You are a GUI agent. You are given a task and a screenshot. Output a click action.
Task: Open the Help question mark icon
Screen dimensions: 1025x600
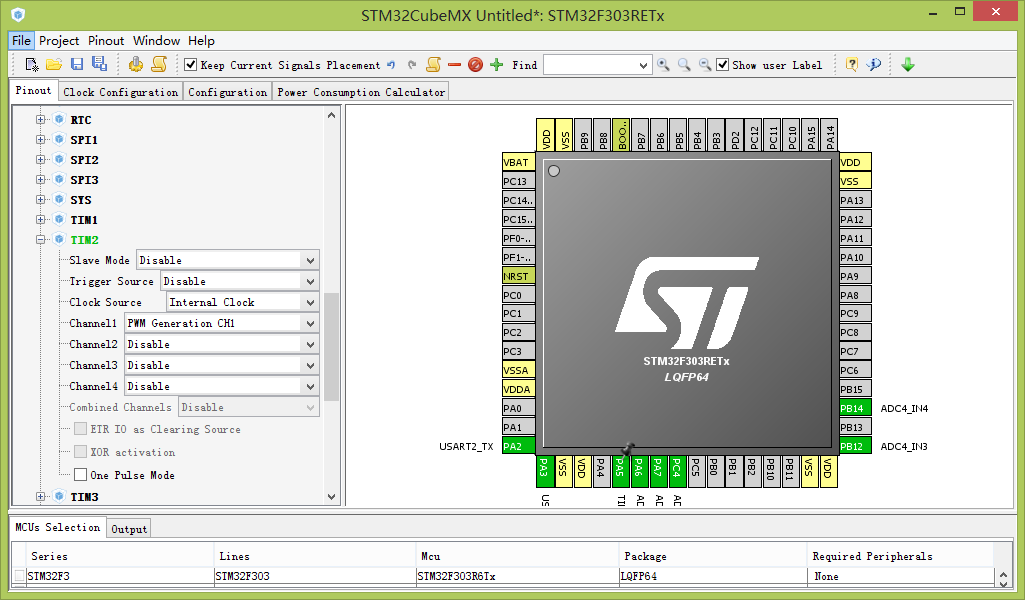click(851, 64)
